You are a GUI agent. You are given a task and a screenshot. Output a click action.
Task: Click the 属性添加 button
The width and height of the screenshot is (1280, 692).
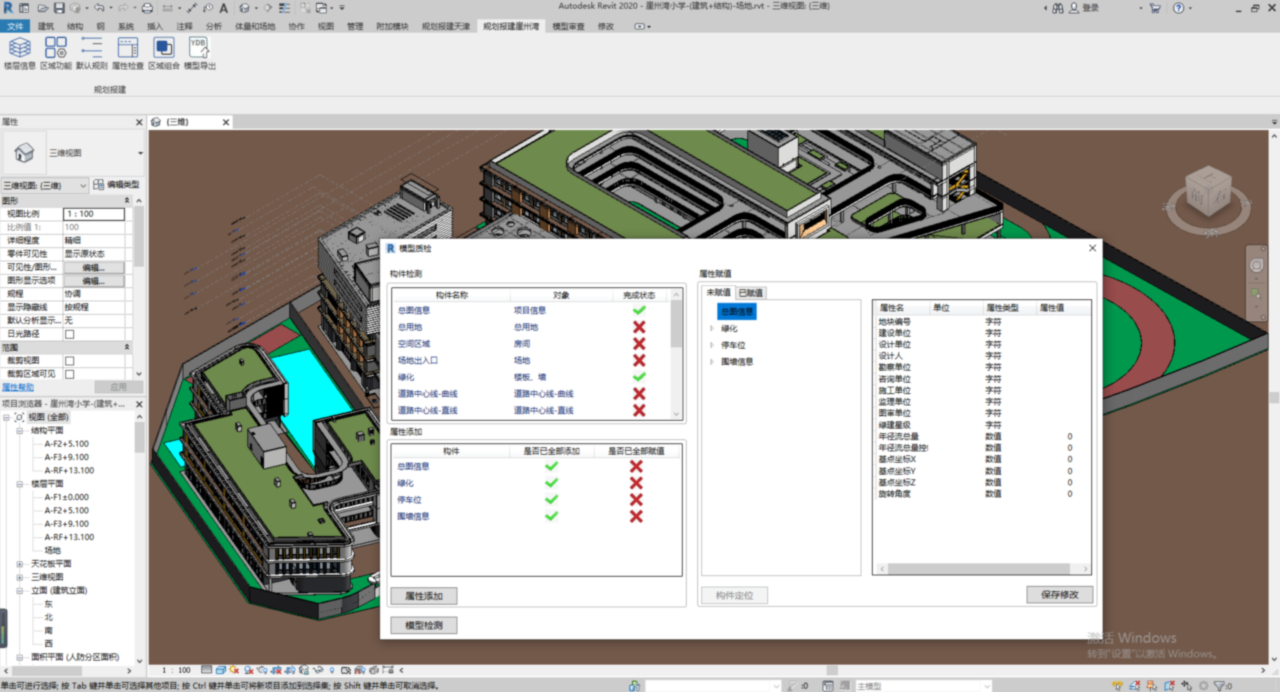(424, 596)
